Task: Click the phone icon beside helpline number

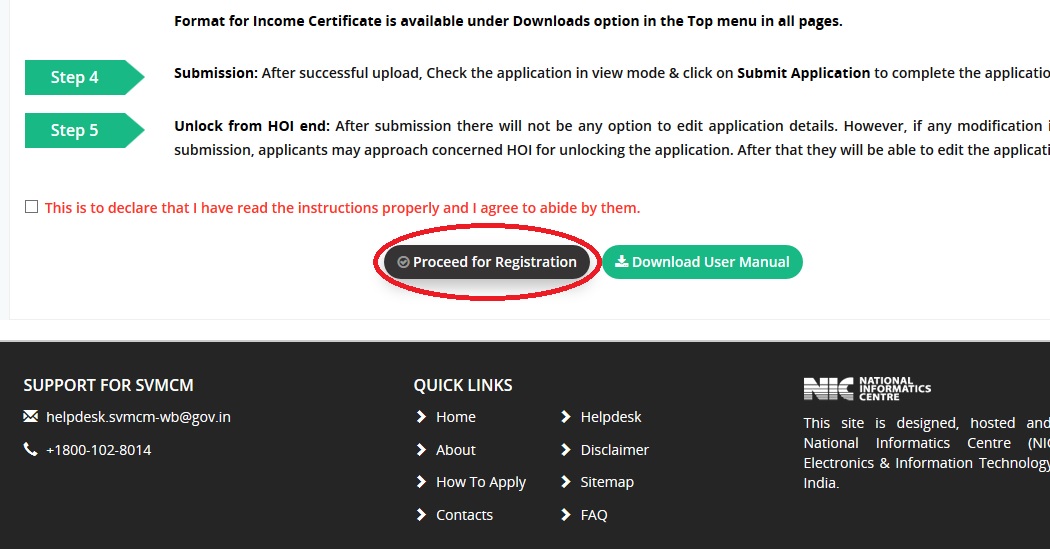Action: point(30,449)
